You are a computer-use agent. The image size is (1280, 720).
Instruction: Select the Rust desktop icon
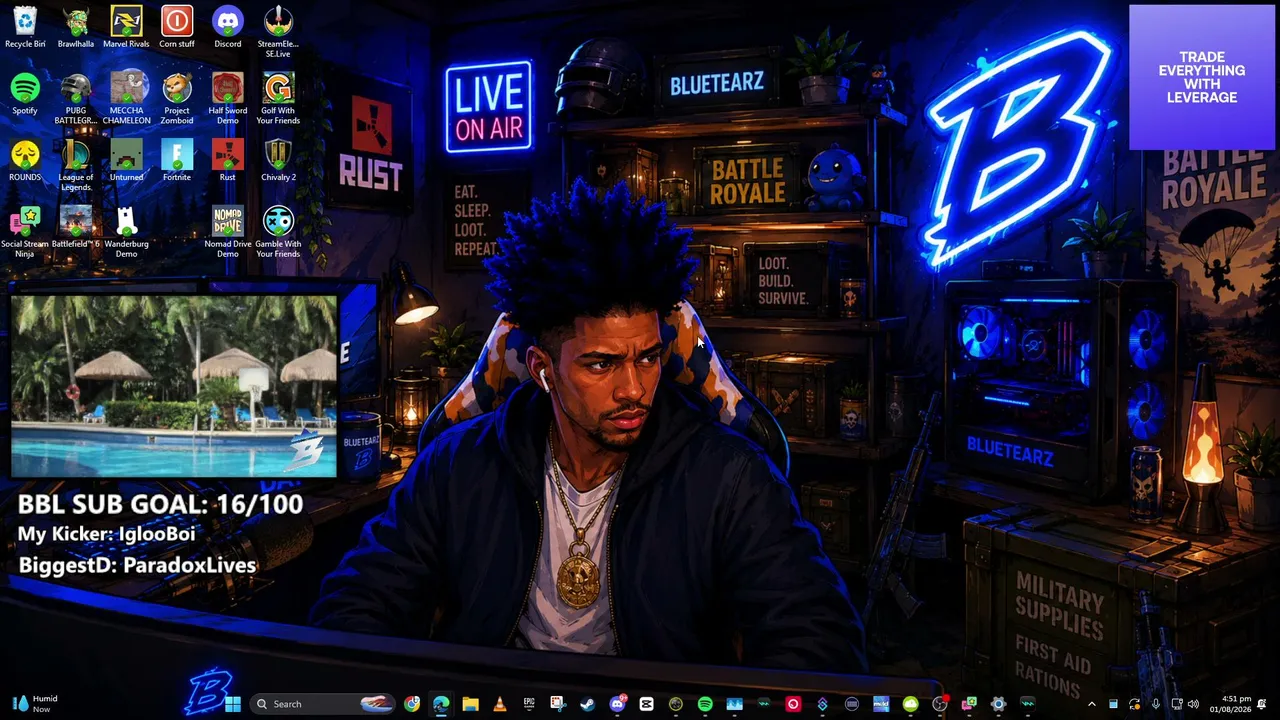[228, 160]
